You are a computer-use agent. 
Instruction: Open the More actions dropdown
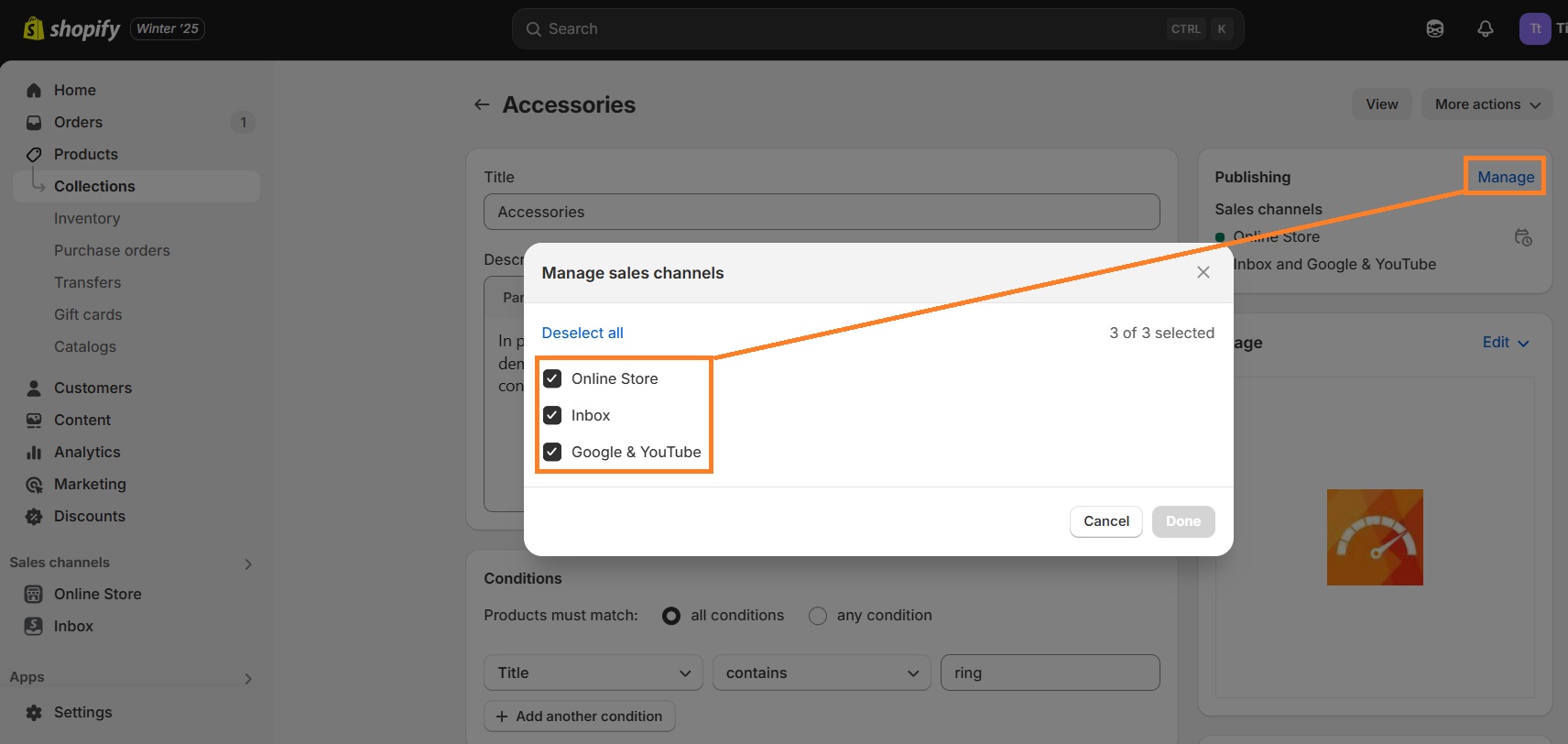(x=1487, y=104)
